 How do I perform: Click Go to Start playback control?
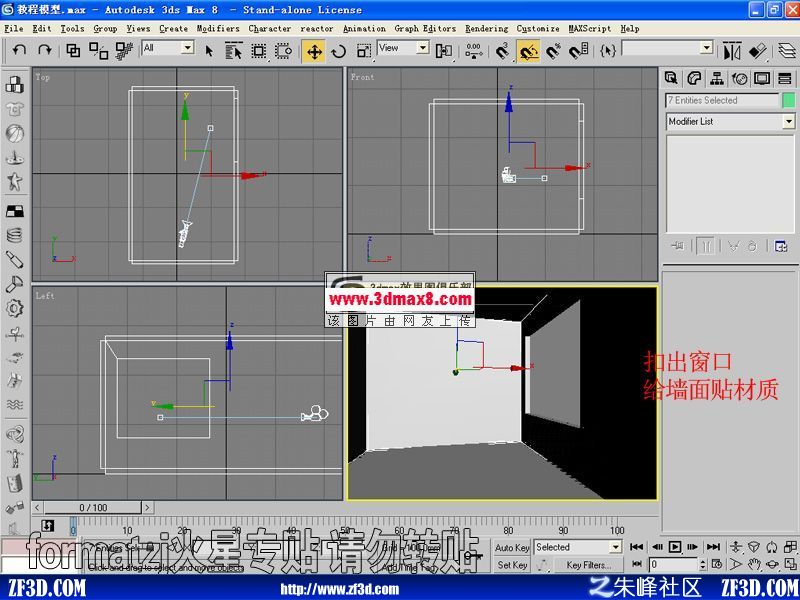pyautogui.click(x=636, y=547)
